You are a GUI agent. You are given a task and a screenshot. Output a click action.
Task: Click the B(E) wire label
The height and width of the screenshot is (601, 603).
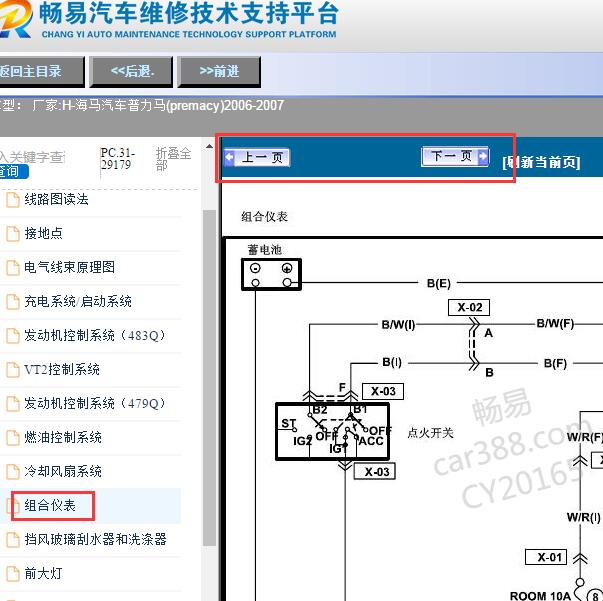pos(439,283)
